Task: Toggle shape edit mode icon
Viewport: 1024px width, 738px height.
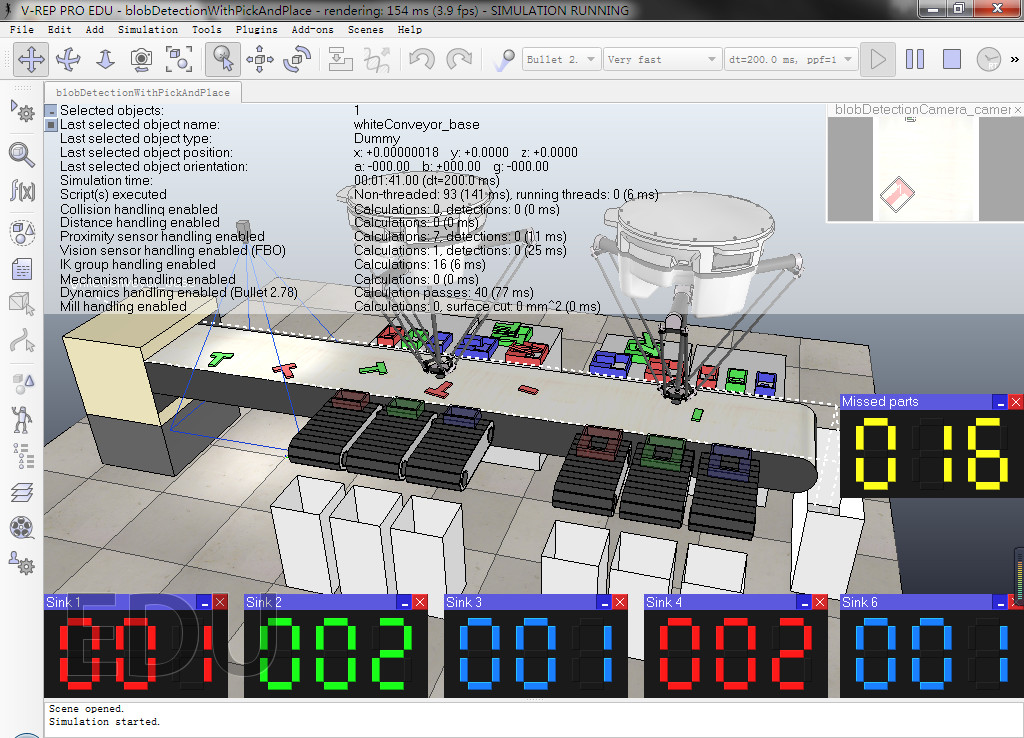Action: point(22,304)
